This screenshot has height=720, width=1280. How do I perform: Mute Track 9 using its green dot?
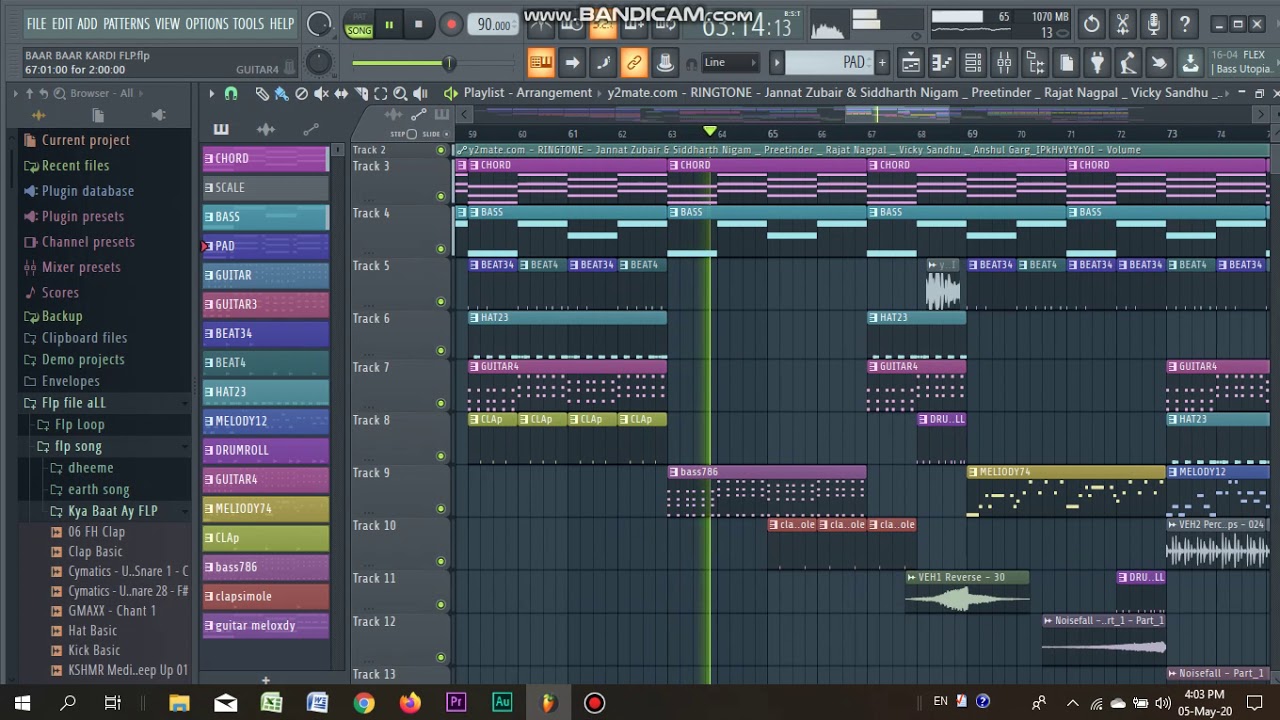pyautogui.click(x=441, y=508)
